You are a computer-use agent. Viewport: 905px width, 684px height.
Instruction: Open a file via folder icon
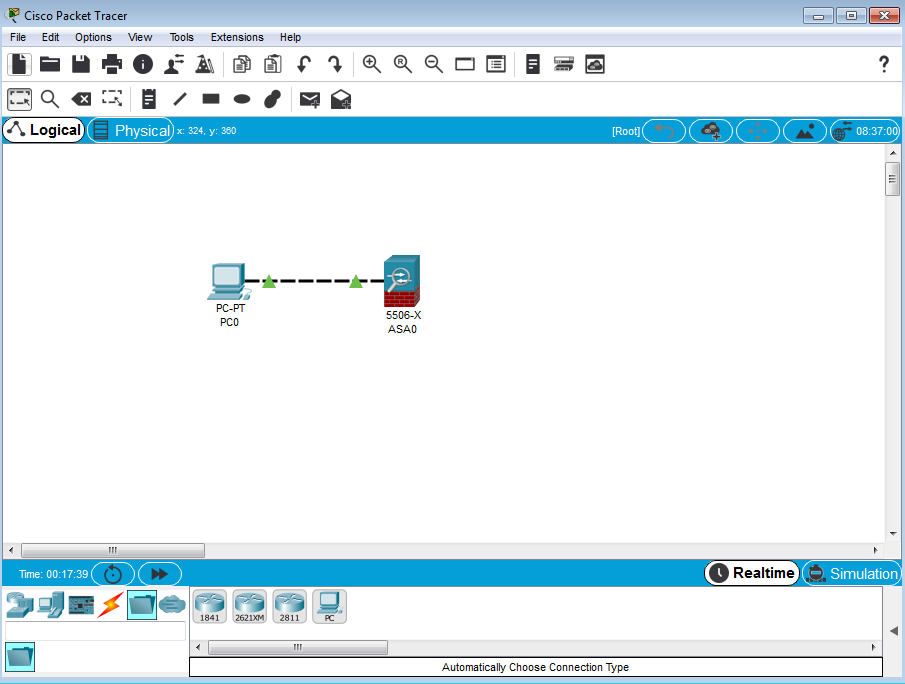[x=50, y=64]
